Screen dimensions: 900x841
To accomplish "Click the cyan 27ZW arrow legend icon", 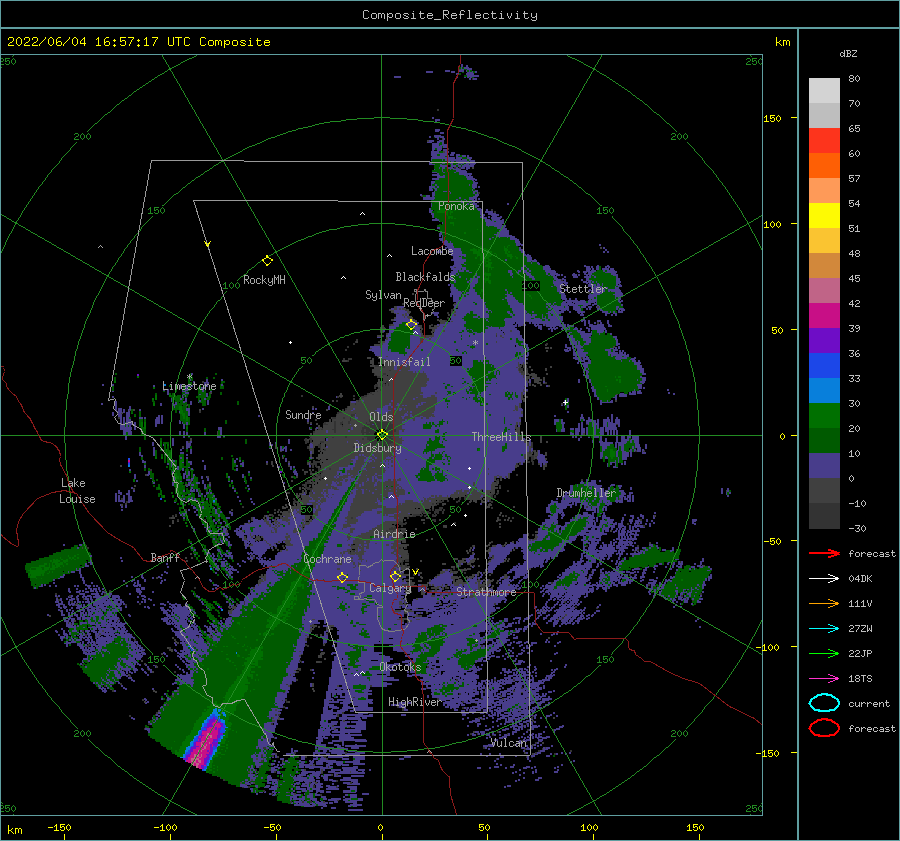I will pyautogui.click(x=824, y=629).
